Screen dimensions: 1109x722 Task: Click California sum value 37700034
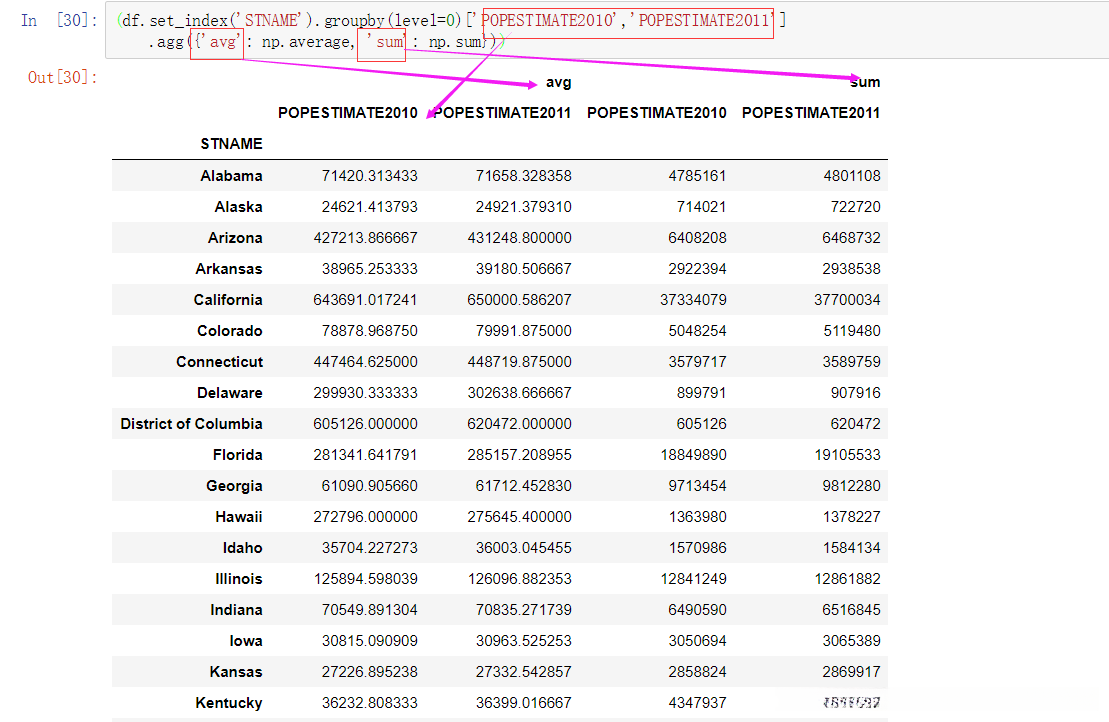coord(847,300)
